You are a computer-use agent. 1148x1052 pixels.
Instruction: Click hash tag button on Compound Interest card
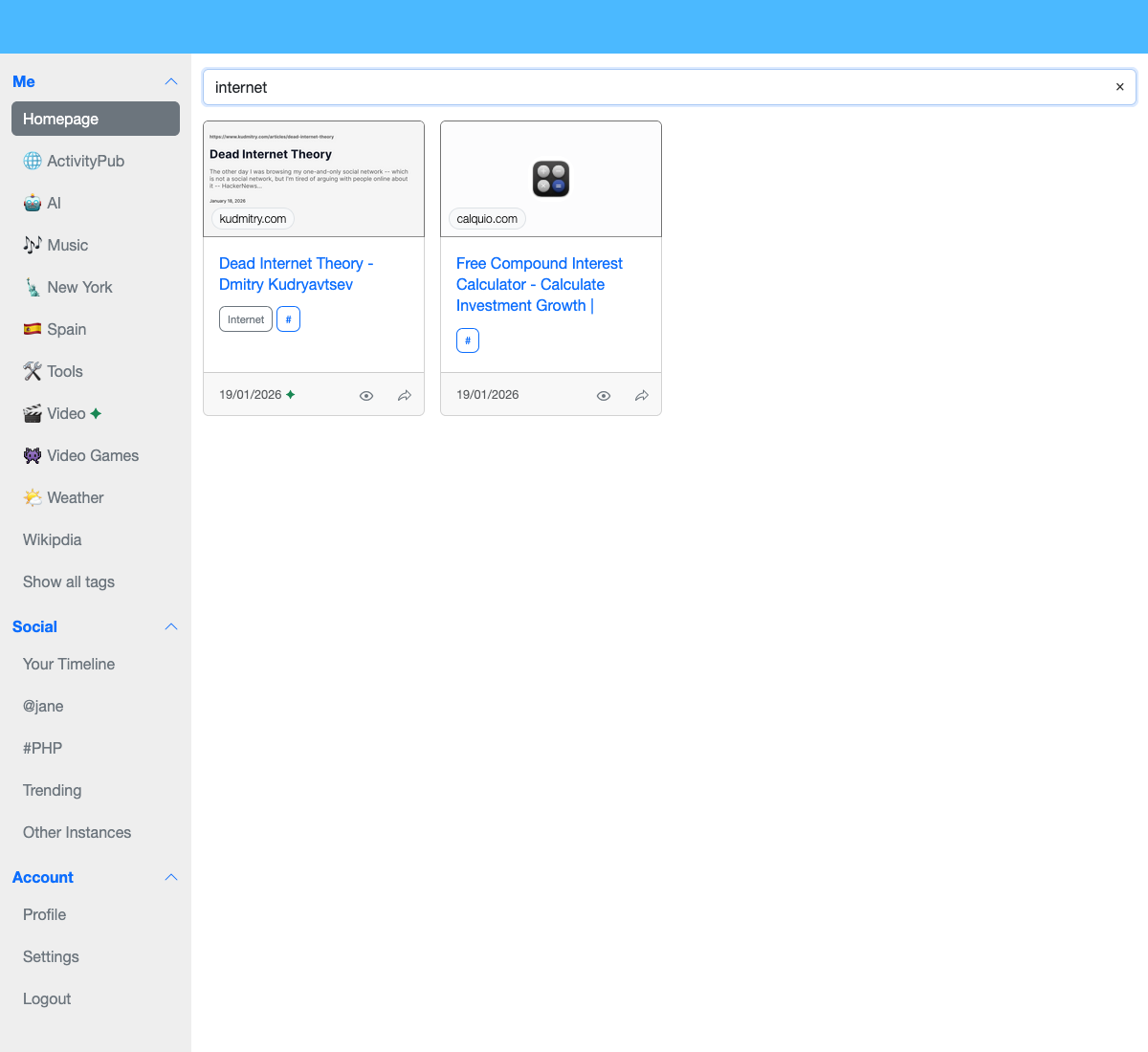pos(468,340)
